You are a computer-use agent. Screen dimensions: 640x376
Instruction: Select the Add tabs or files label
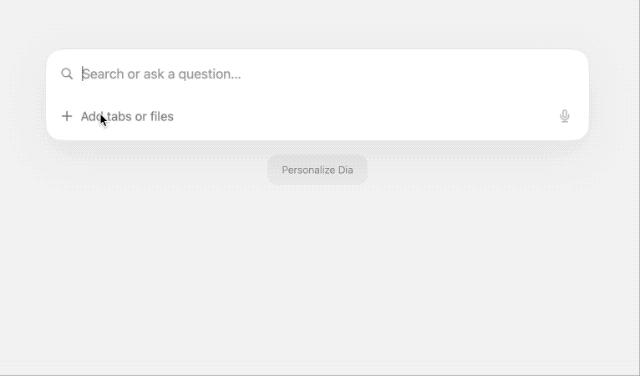click(127, 116)
